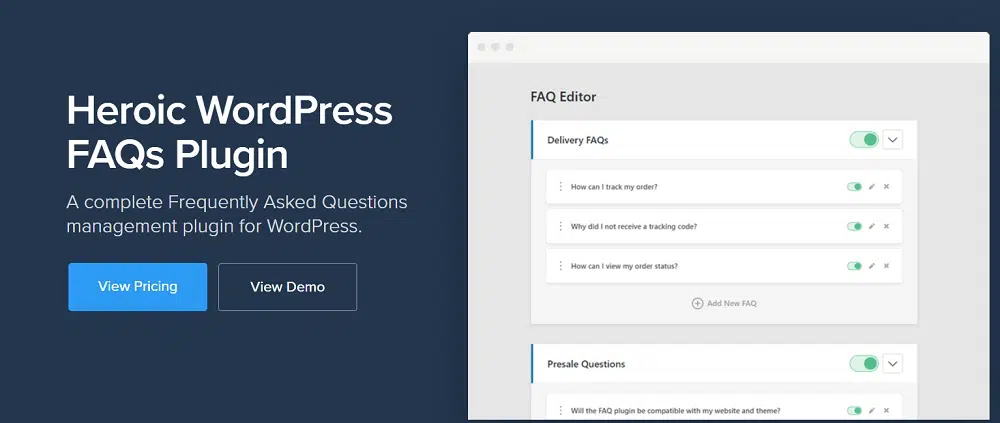Toggle the Presale Questions group switch
1000x423 pixels.
864,364
